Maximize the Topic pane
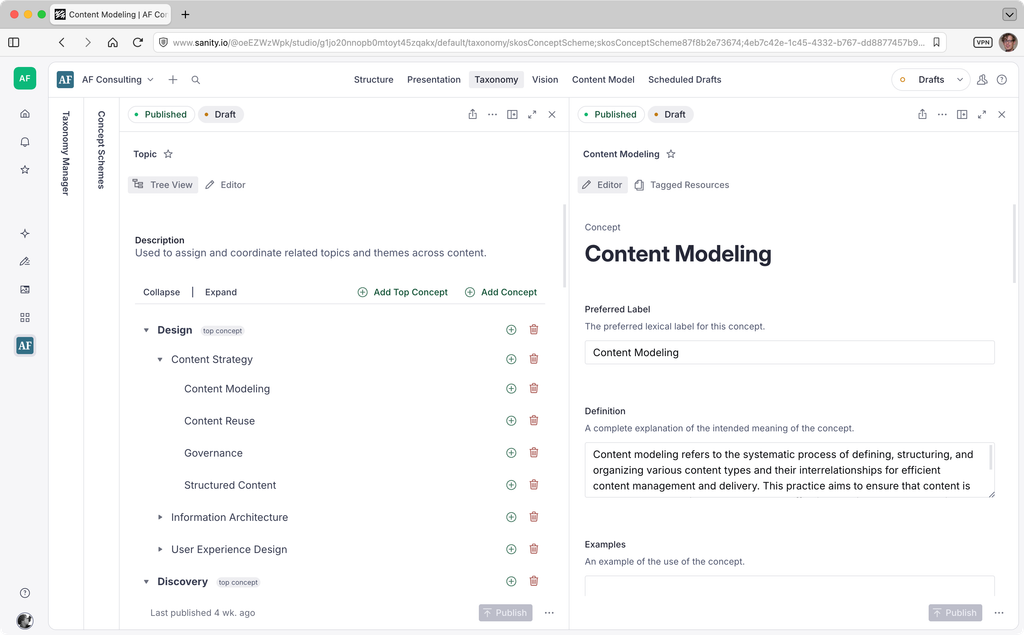This screenshot has width=1024, height=635. tap(532, 114)
